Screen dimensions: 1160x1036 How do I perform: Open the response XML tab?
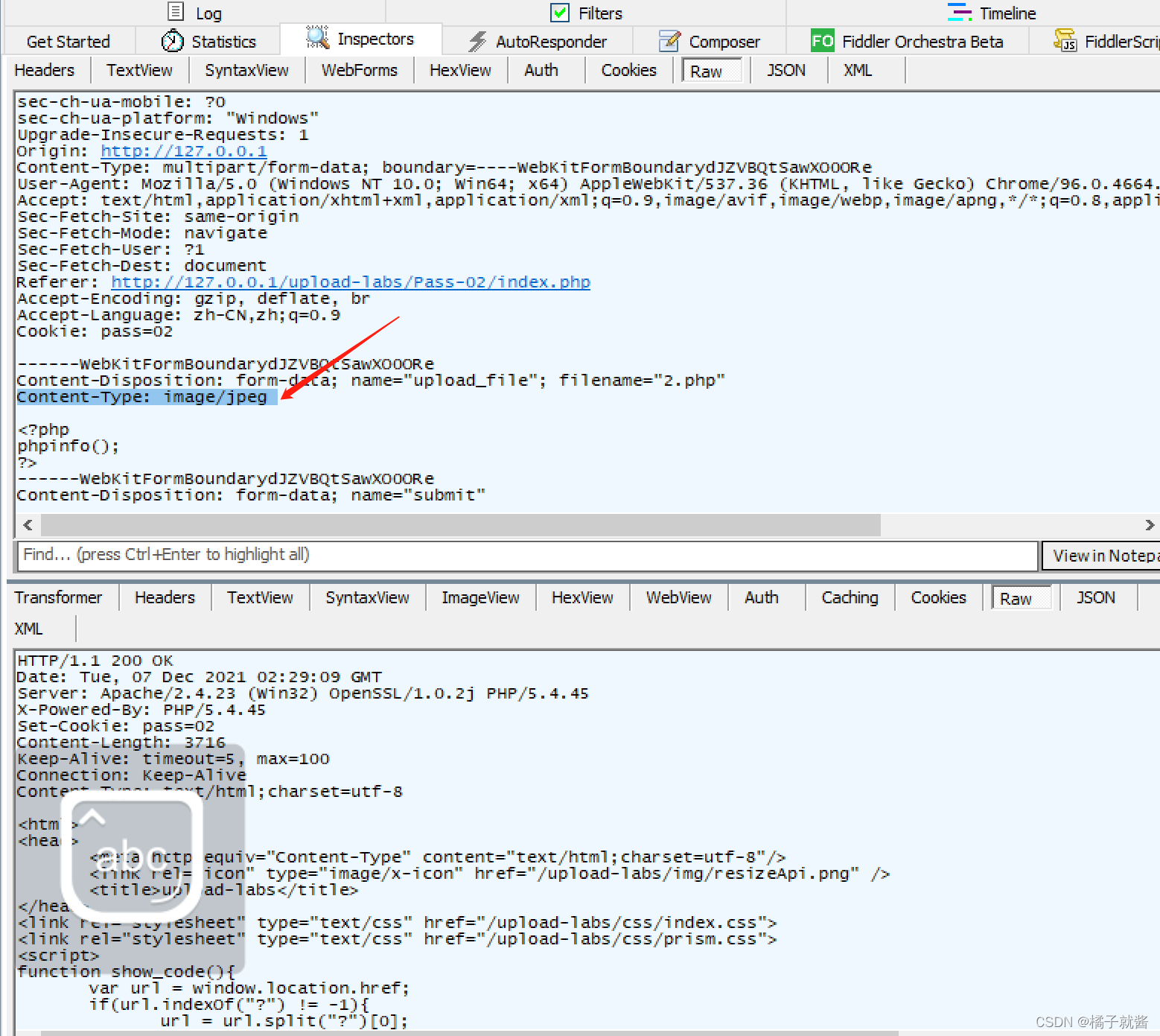[x=29, y=629]
